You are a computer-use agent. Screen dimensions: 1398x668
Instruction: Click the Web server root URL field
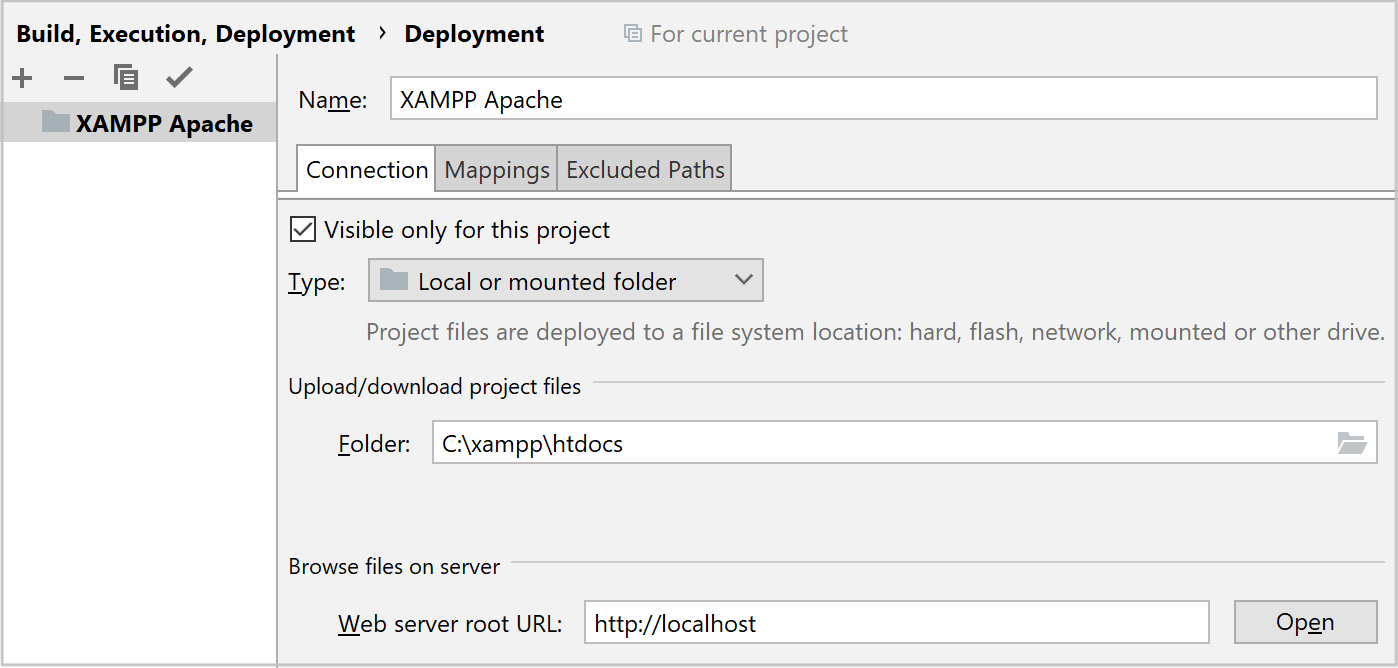point(895,623)
